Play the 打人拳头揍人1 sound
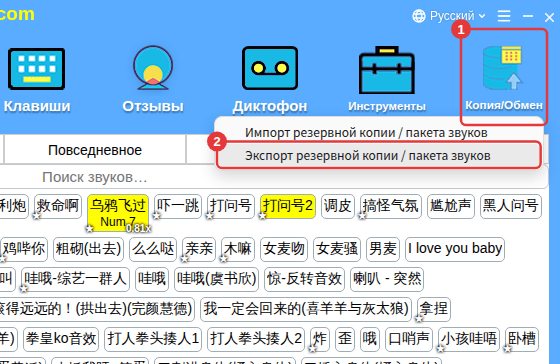Viewport: 560px width, 364px height. click(x=153, y=339)
